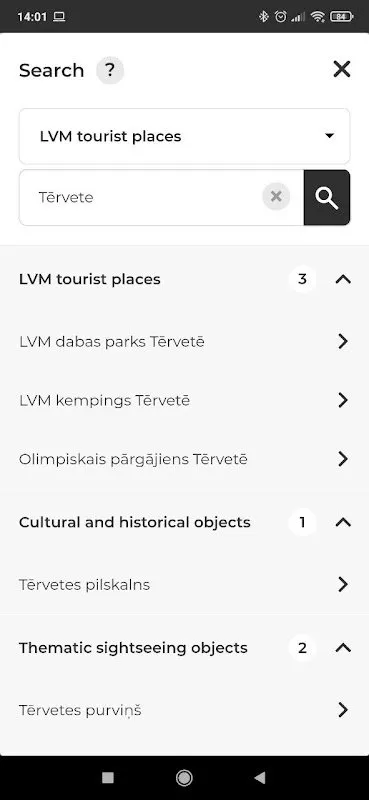This screenshot has width=369, height=800.
Task: Clear the Tērvete search text
Action: 276,197
